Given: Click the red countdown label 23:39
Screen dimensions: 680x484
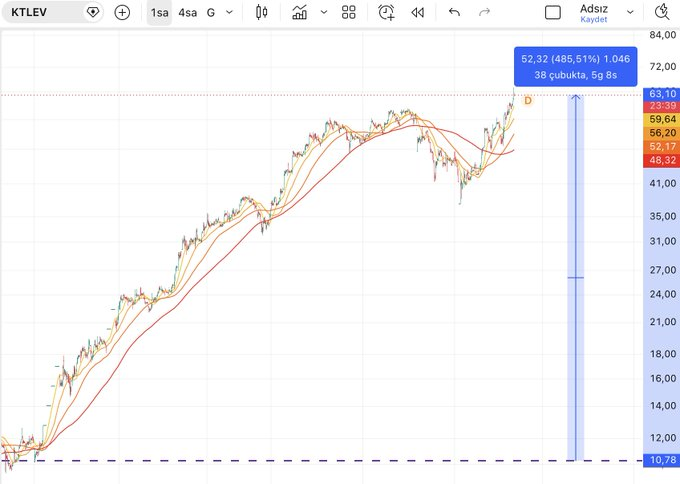Looking at the screenshot, I should [x=662, y=106].
